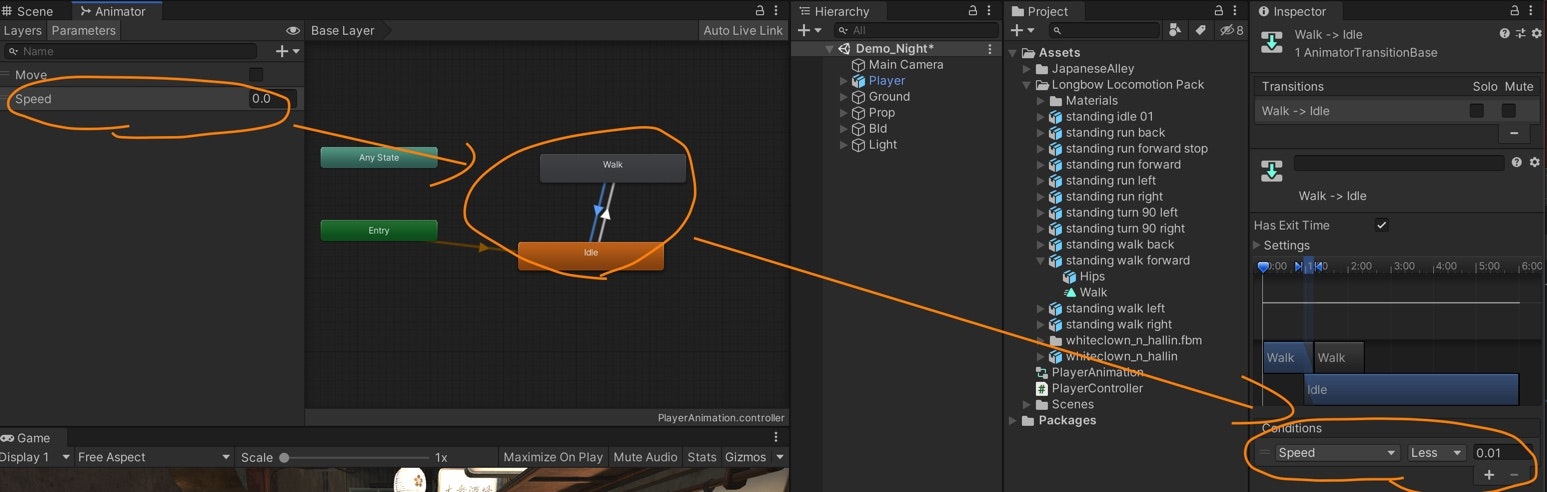1547x492 pixels.
Task: Open the Project create plus dropdown
Action: click(1022, 31)
